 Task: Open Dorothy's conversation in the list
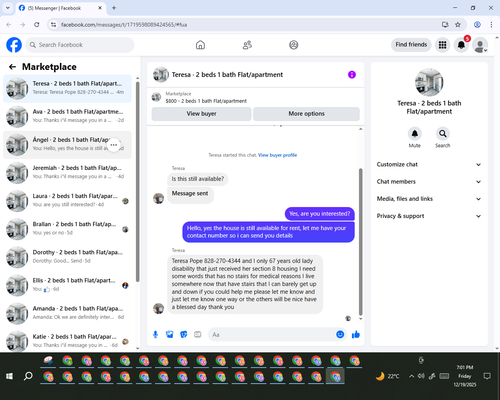[67, 257]
